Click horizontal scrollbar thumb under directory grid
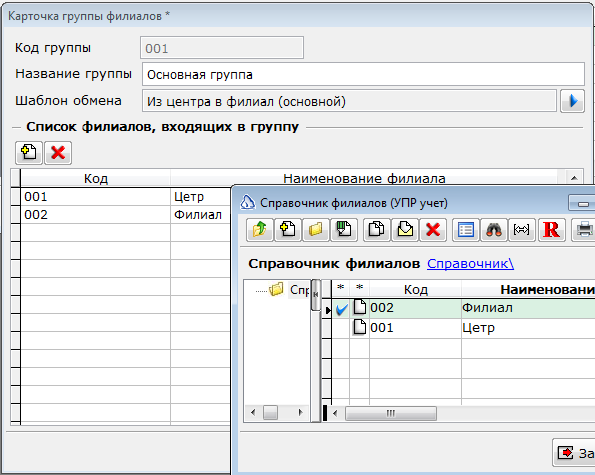The width and height of the screenshot is (595, 475). pyautogui.click(x=391, y=413)
